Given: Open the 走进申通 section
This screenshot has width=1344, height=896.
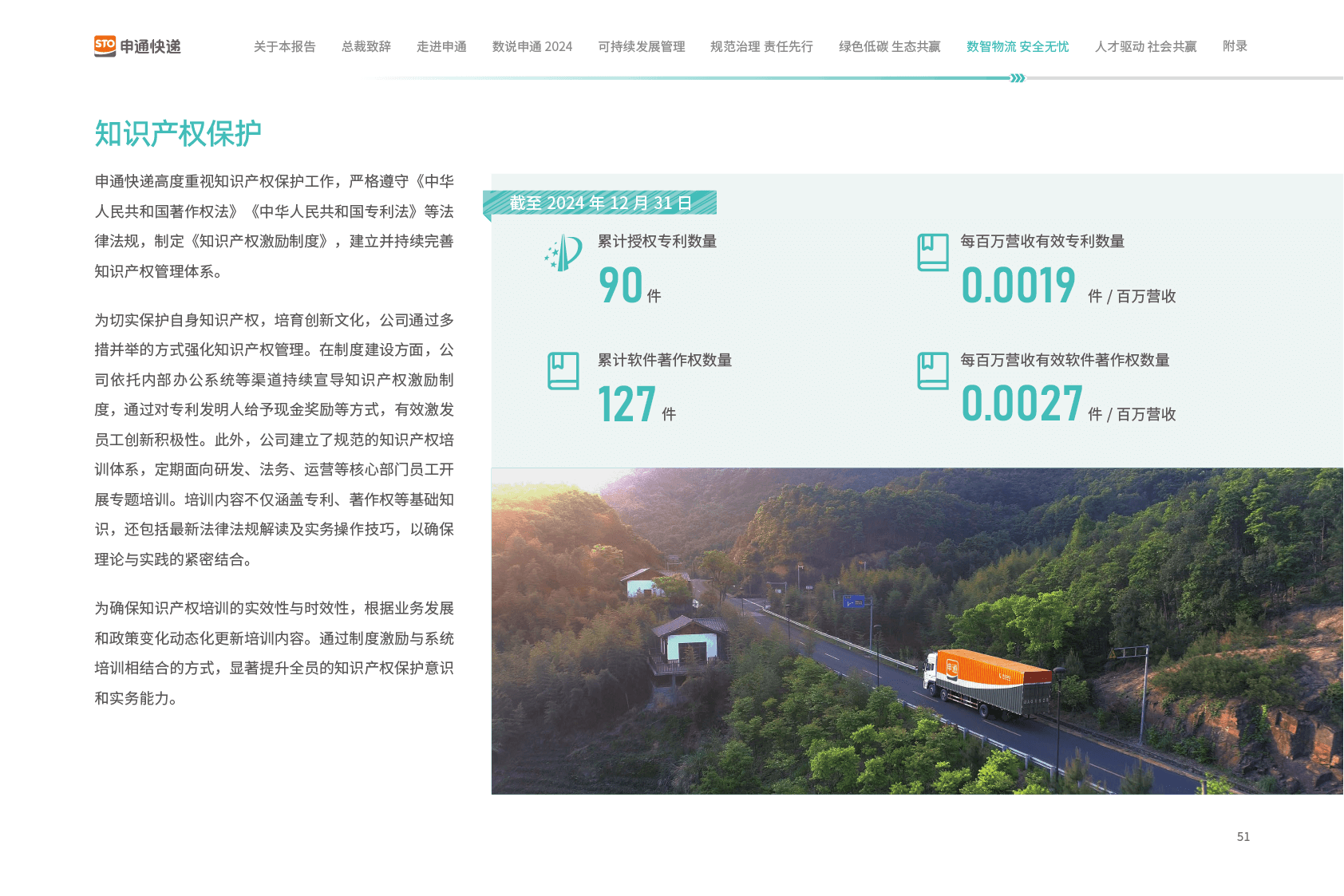Looking at the screenshot, I should (441, 46).
